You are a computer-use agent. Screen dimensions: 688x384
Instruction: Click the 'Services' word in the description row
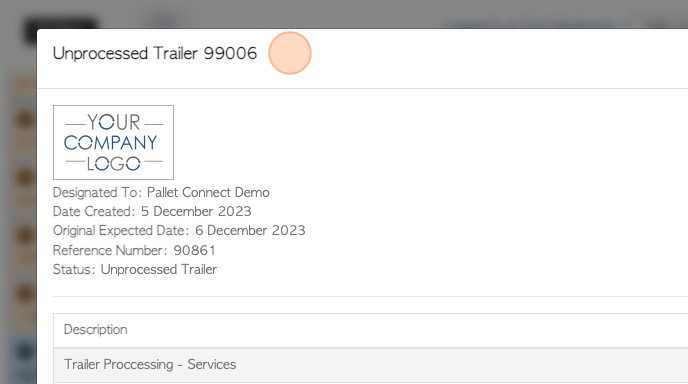pos(211,364)
